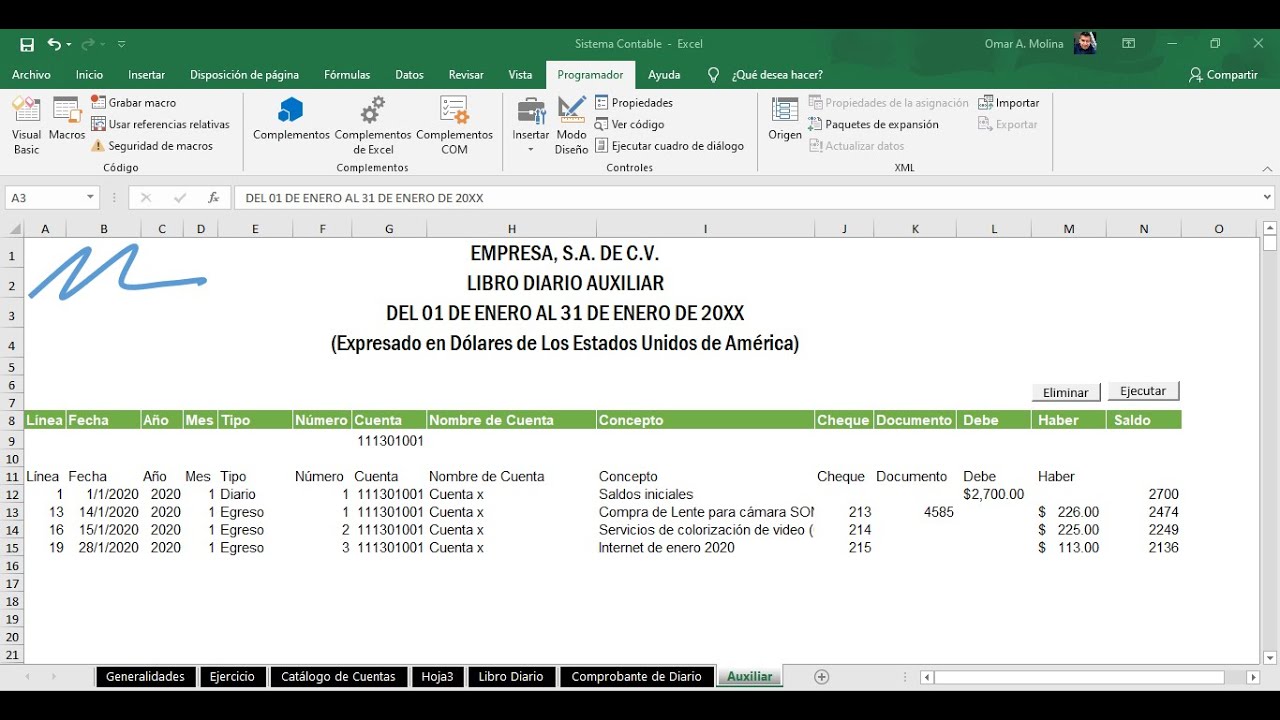This screenshot has width=1280, height=720.
Task: Click the horizontal scrollbar track
Action: pos(1088,677)
